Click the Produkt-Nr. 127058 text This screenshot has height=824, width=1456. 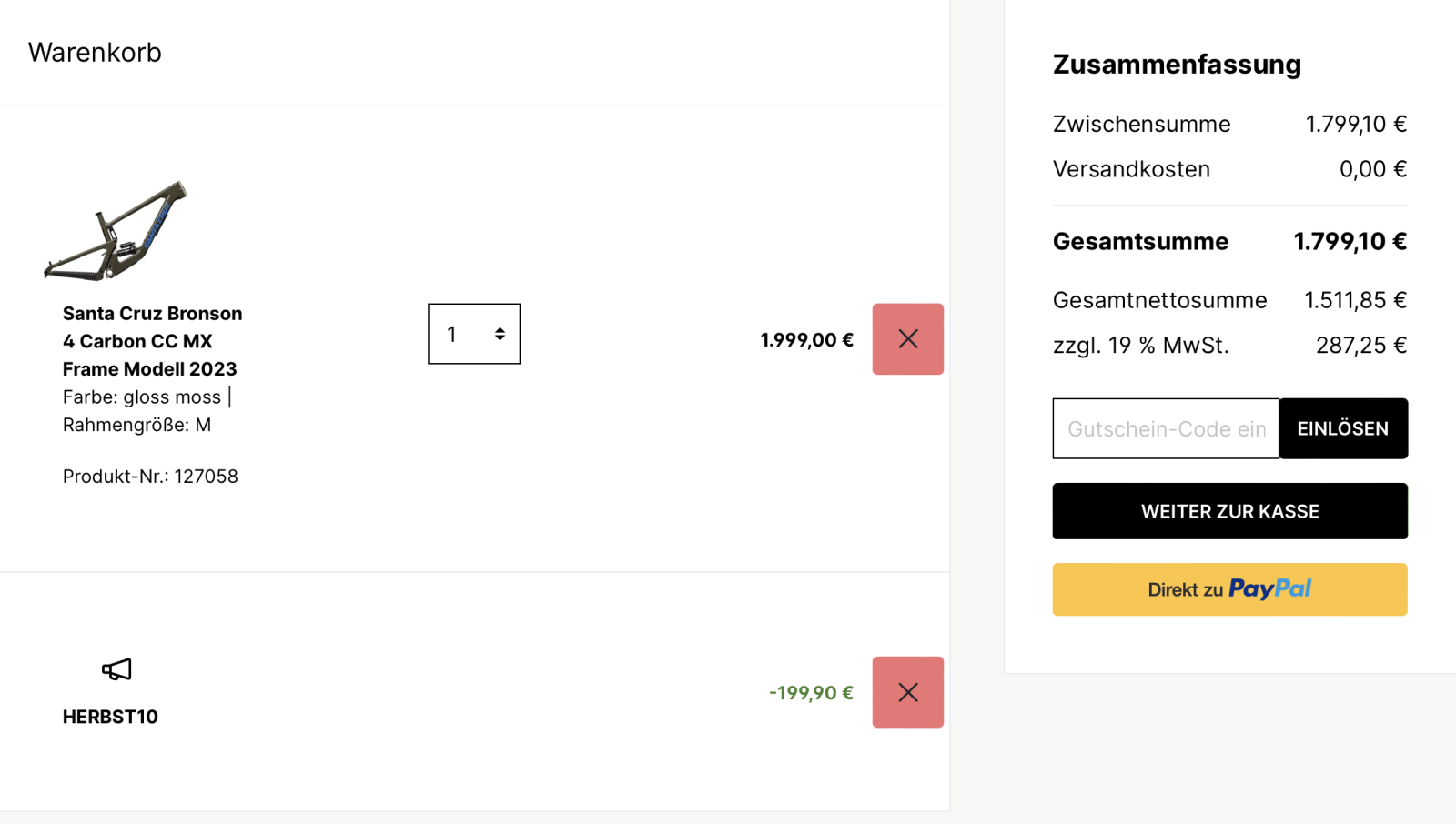coord(150,477)
